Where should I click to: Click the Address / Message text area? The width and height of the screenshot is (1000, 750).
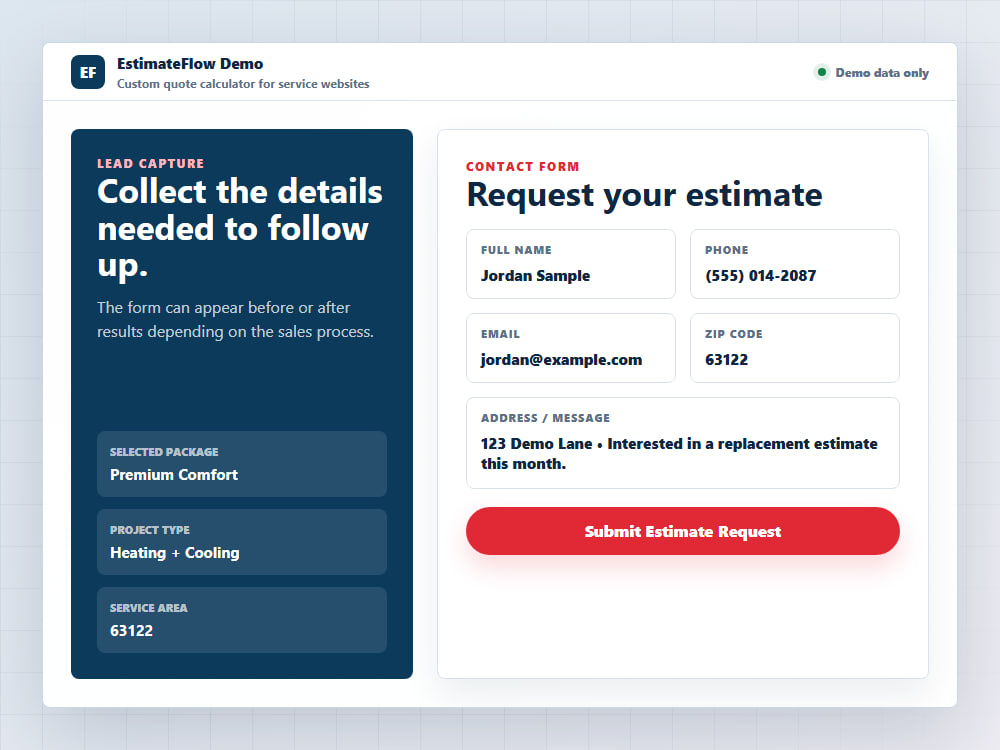(683, 443)
